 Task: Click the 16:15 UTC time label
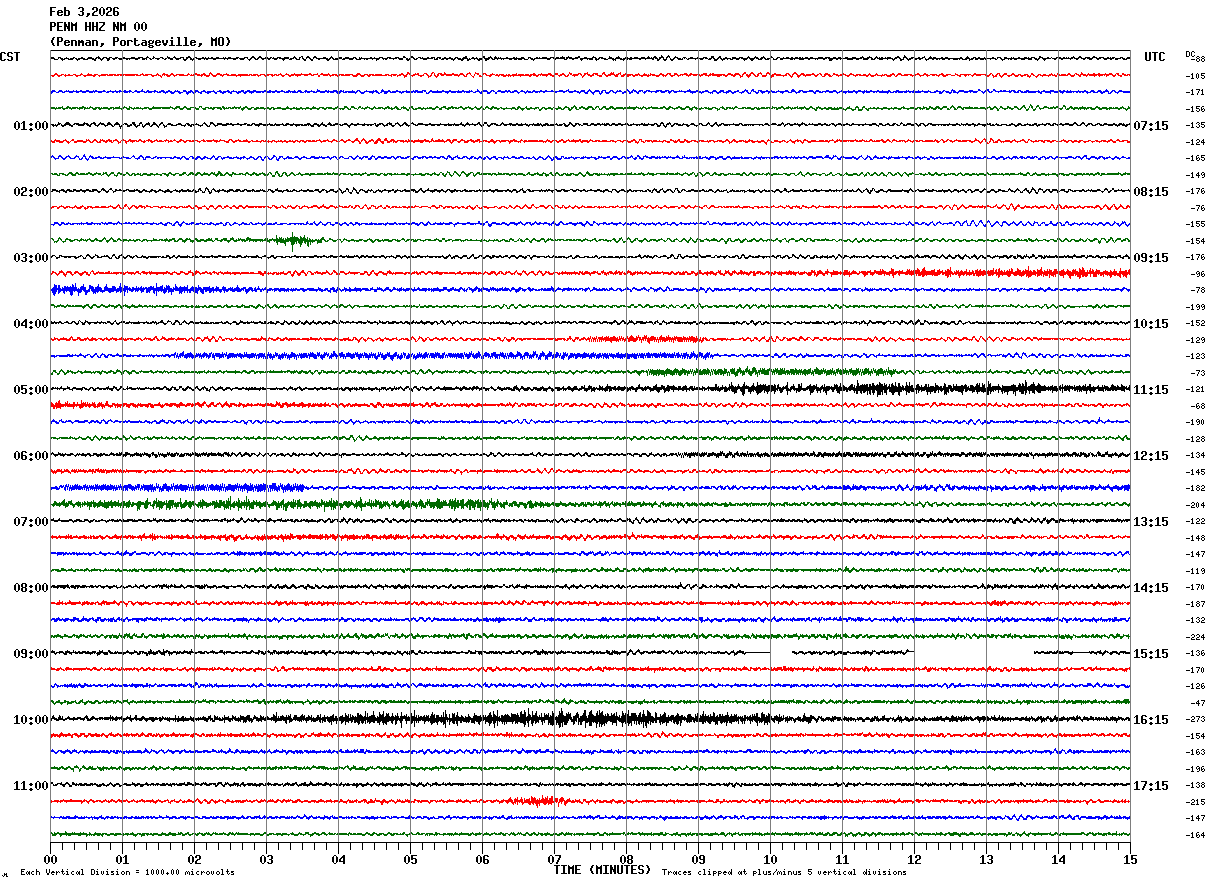click(1151, 720)
